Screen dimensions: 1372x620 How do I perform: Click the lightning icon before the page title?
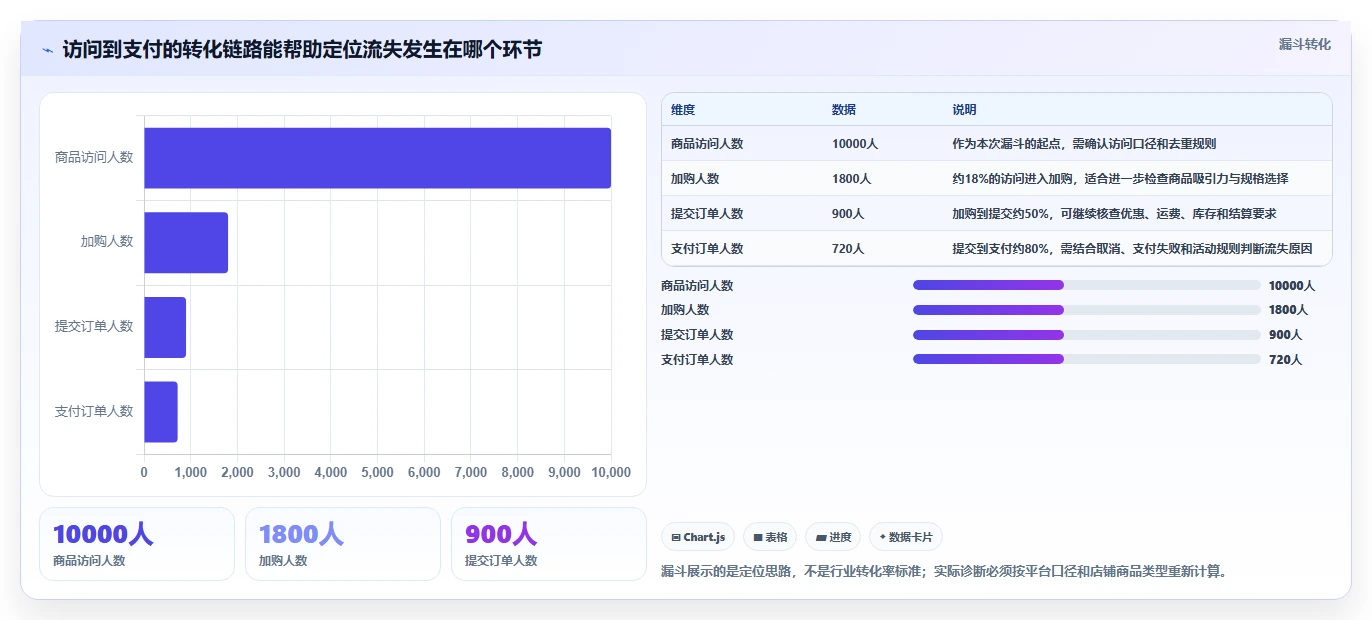pos(48,50)
